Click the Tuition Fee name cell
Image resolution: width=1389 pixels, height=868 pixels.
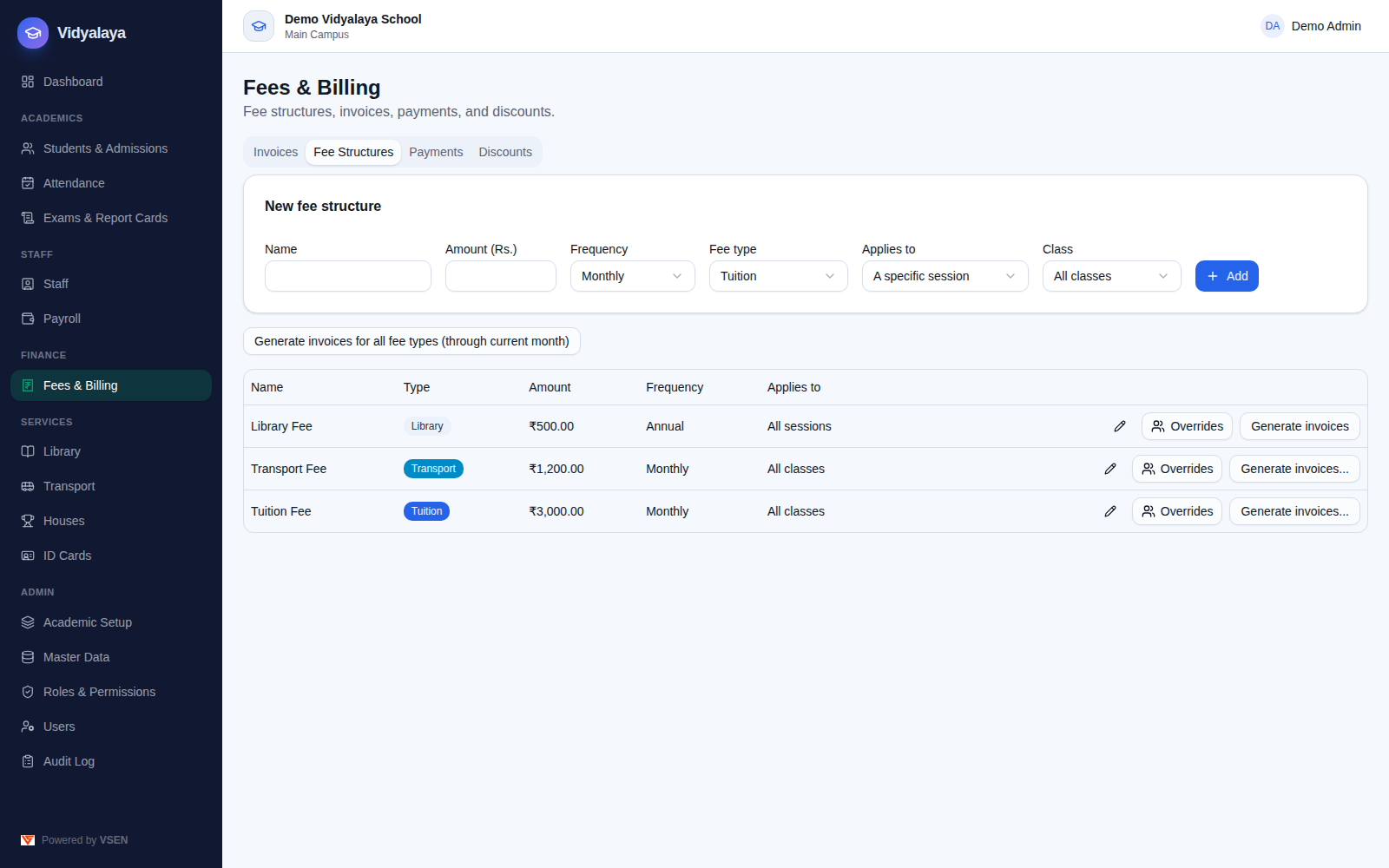pos(280,511)
